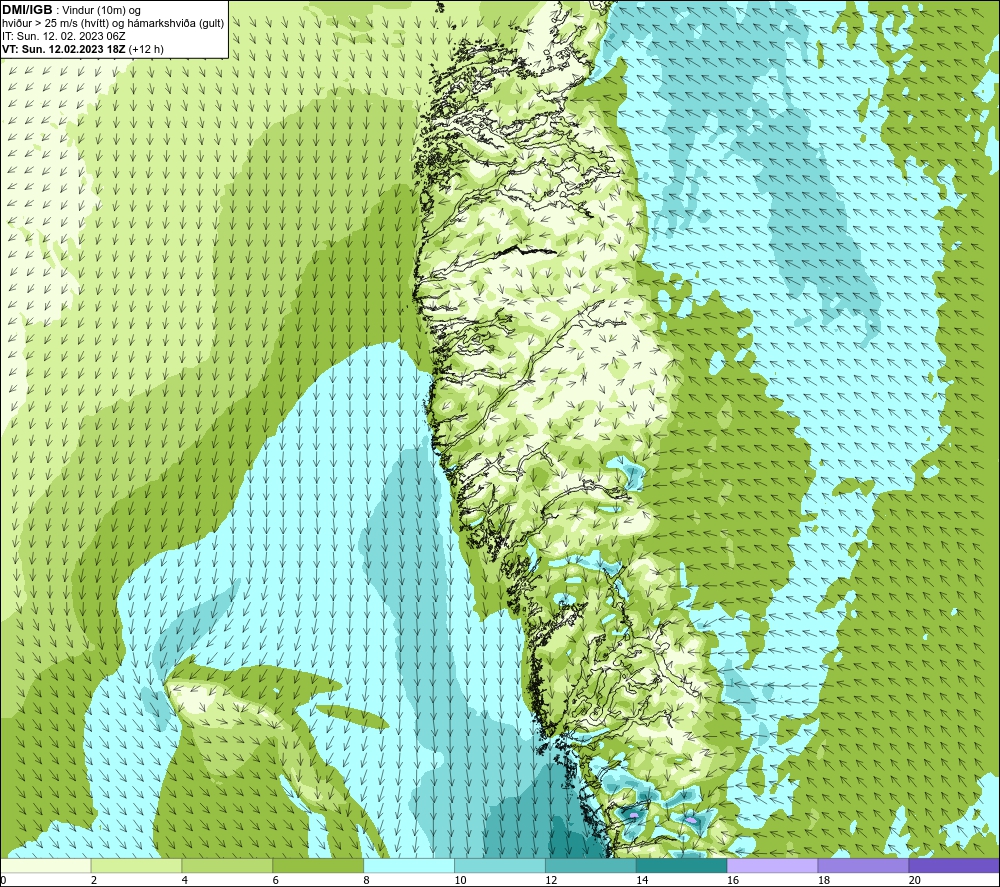Image resolution: width=1000 pixels, height=887 pixels.
Task: Click the scale label 20
Action: pyautogui.click(x=915, y=880)
